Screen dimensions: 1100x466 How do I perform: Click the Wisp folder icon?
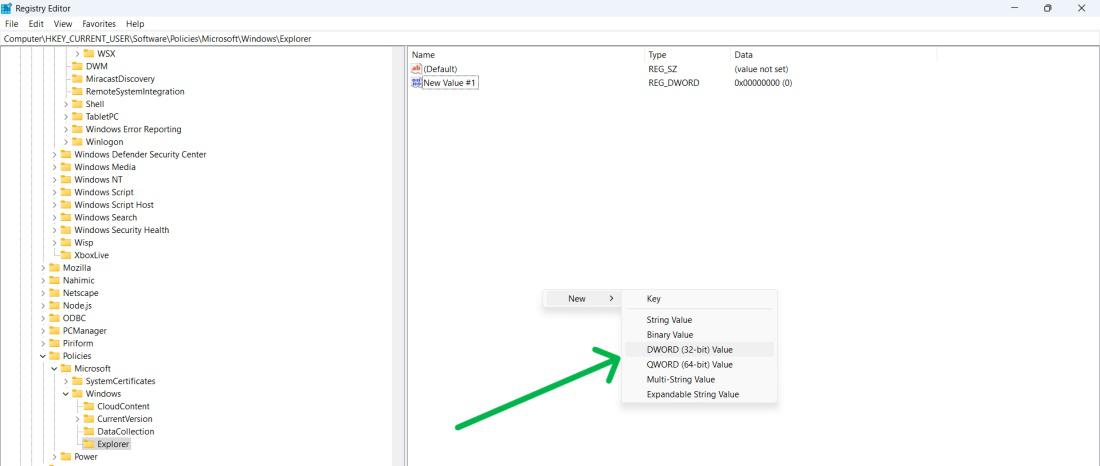click(x=66, y=243)
